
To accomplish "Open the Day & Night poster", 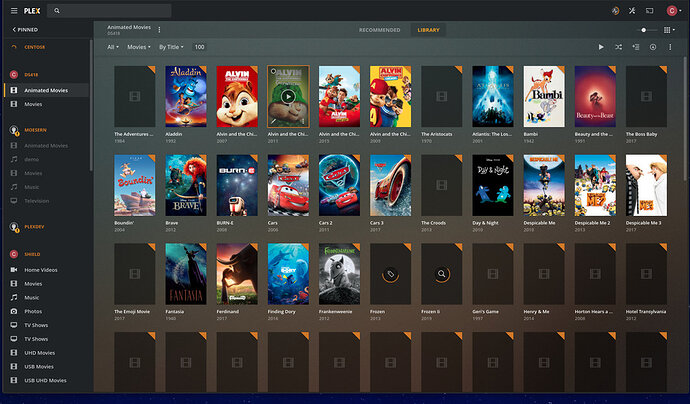I will [493, 185].
